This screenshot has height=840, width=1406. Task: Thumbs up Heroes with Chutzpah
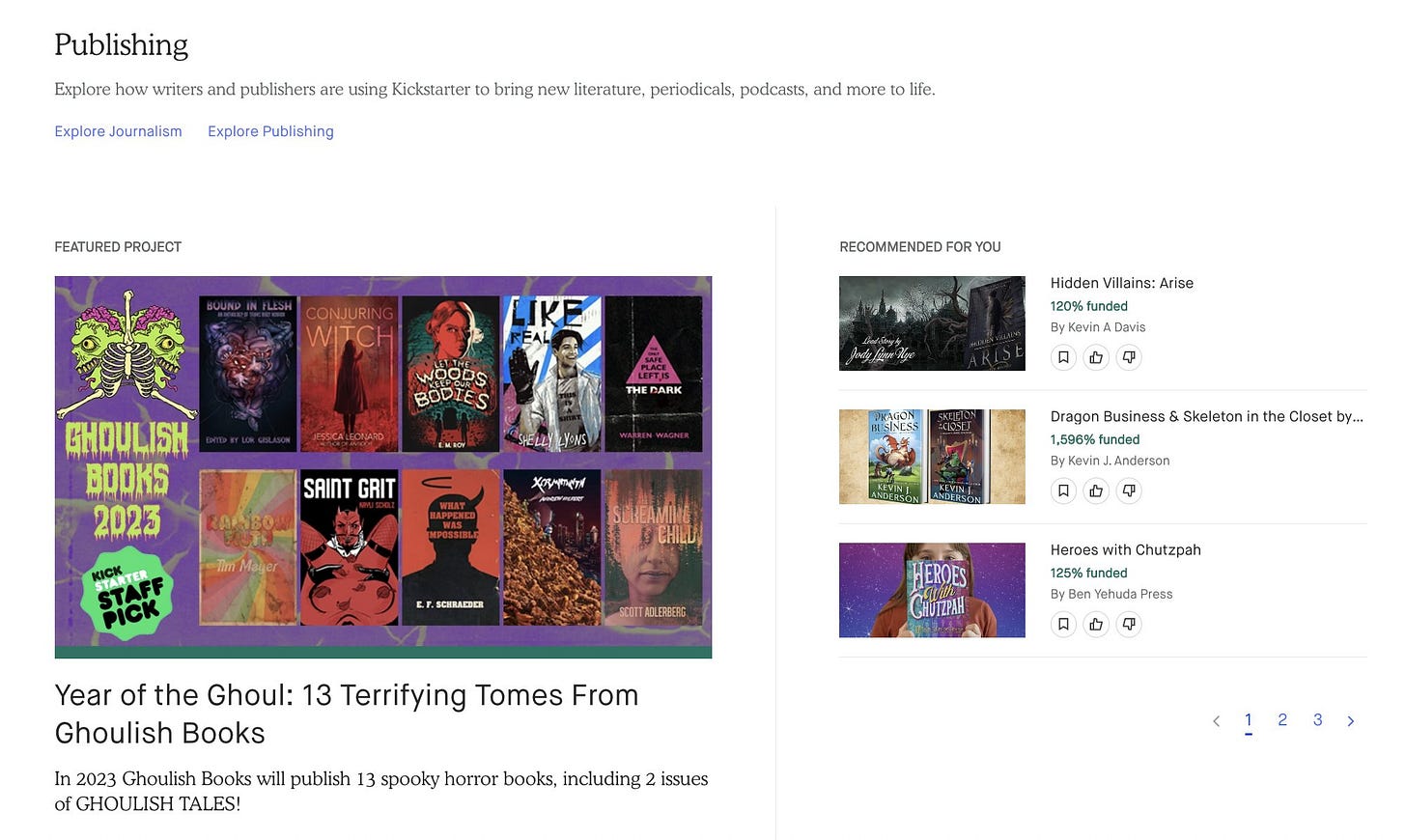[x=1096, y=624]
